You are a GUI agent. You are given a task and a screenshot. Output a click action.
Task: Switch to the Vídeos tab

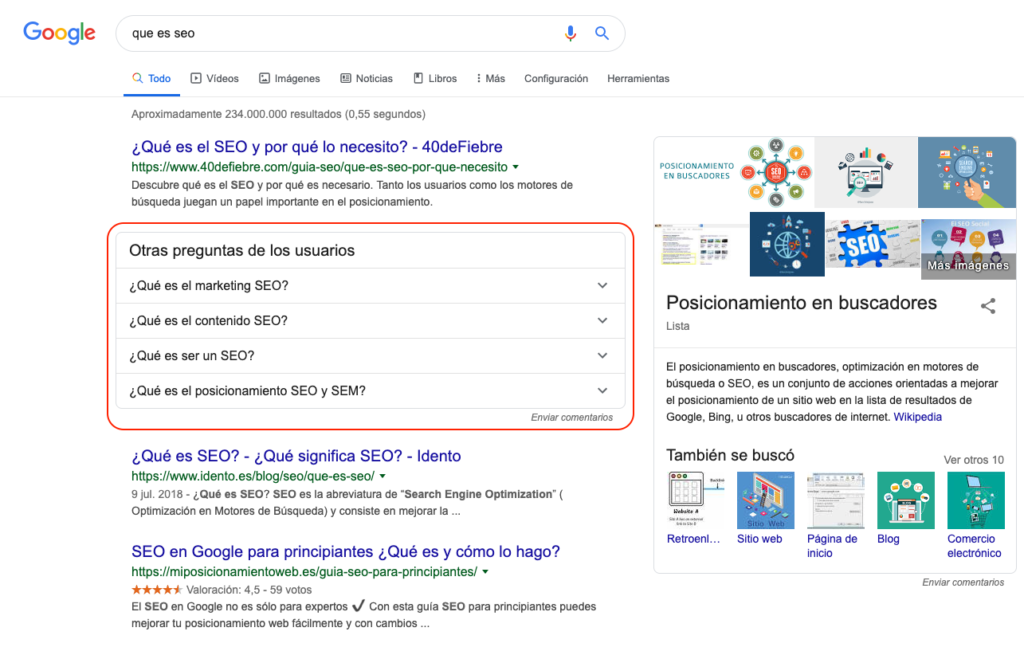[x=215, y=78]
